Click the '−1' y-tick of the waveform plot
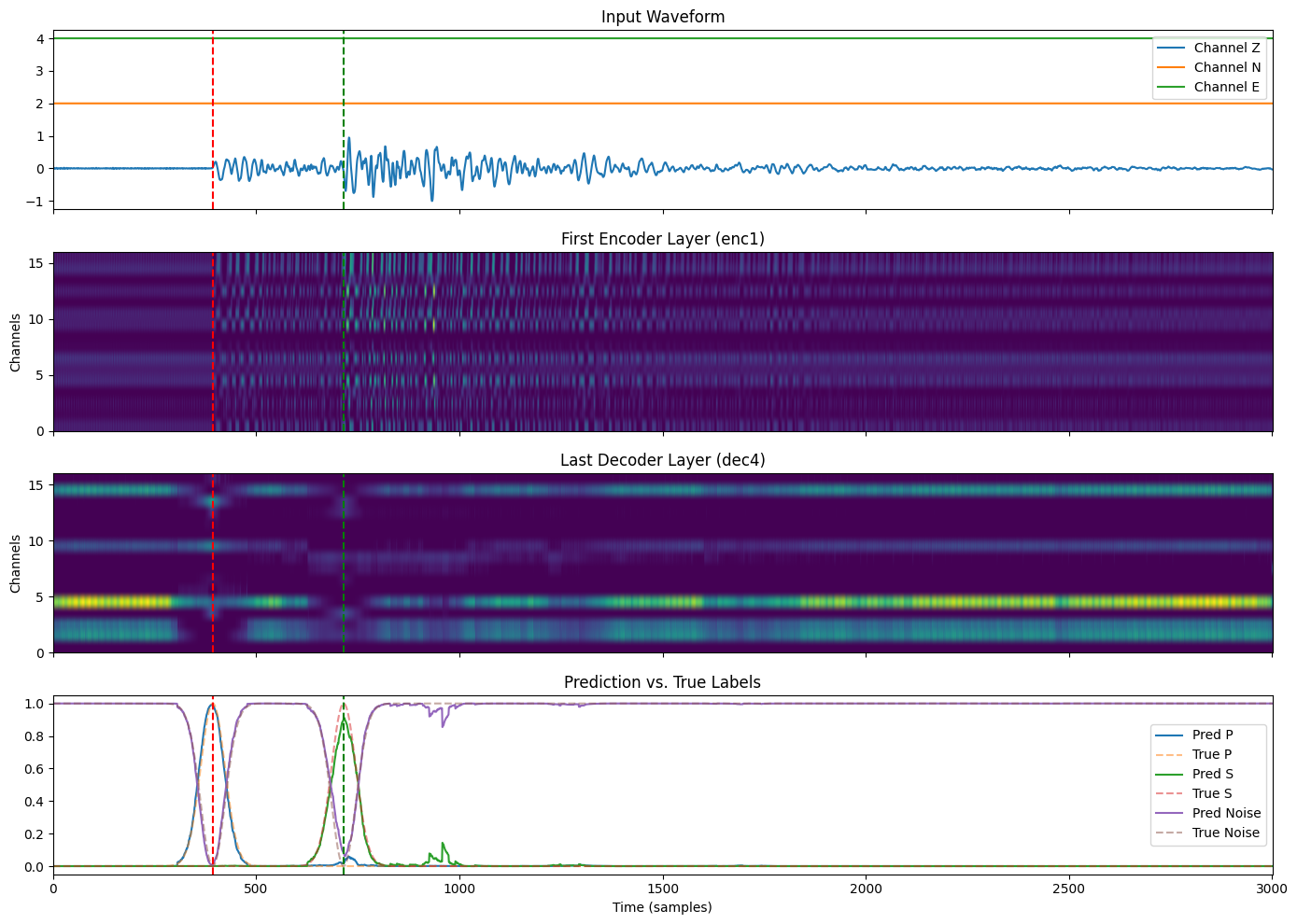 [x=37, y=202]
